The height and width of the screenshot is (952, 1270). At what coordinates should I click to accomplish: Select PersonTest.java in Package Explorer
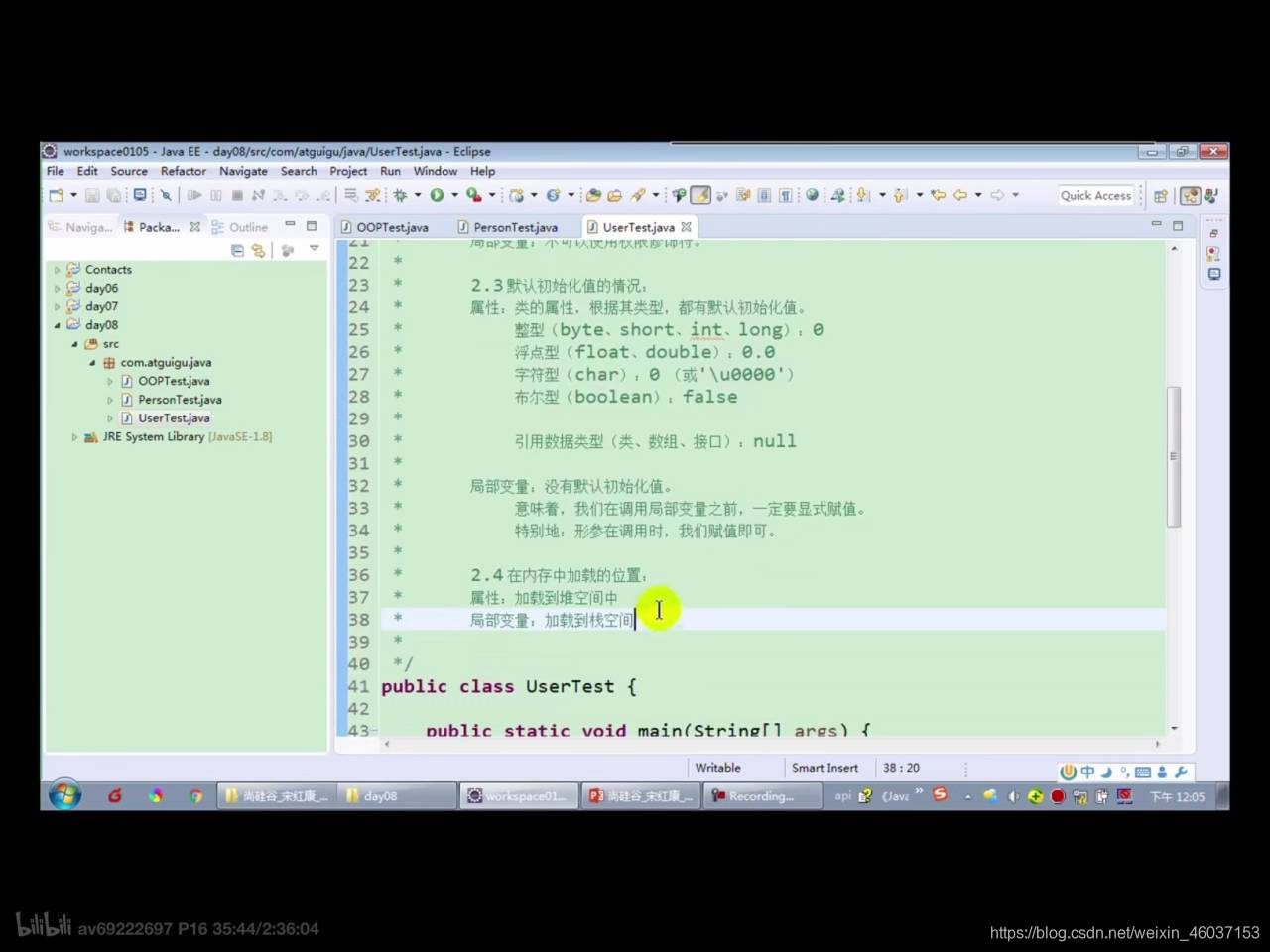(x=180, y=400)
